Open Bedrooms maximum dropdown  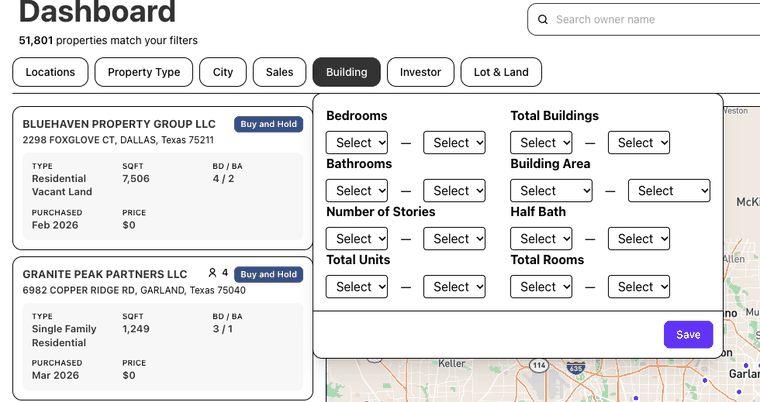[454, 143]
